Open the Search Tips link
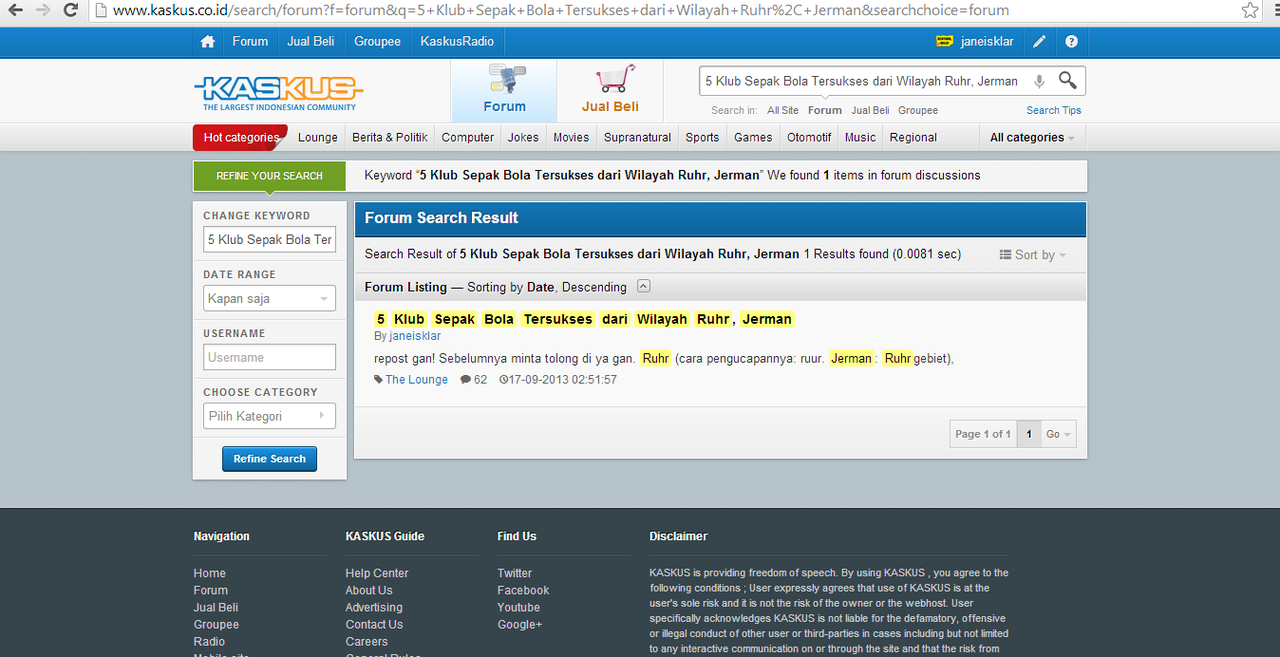1280x657 pixels. coord(1054,110)
